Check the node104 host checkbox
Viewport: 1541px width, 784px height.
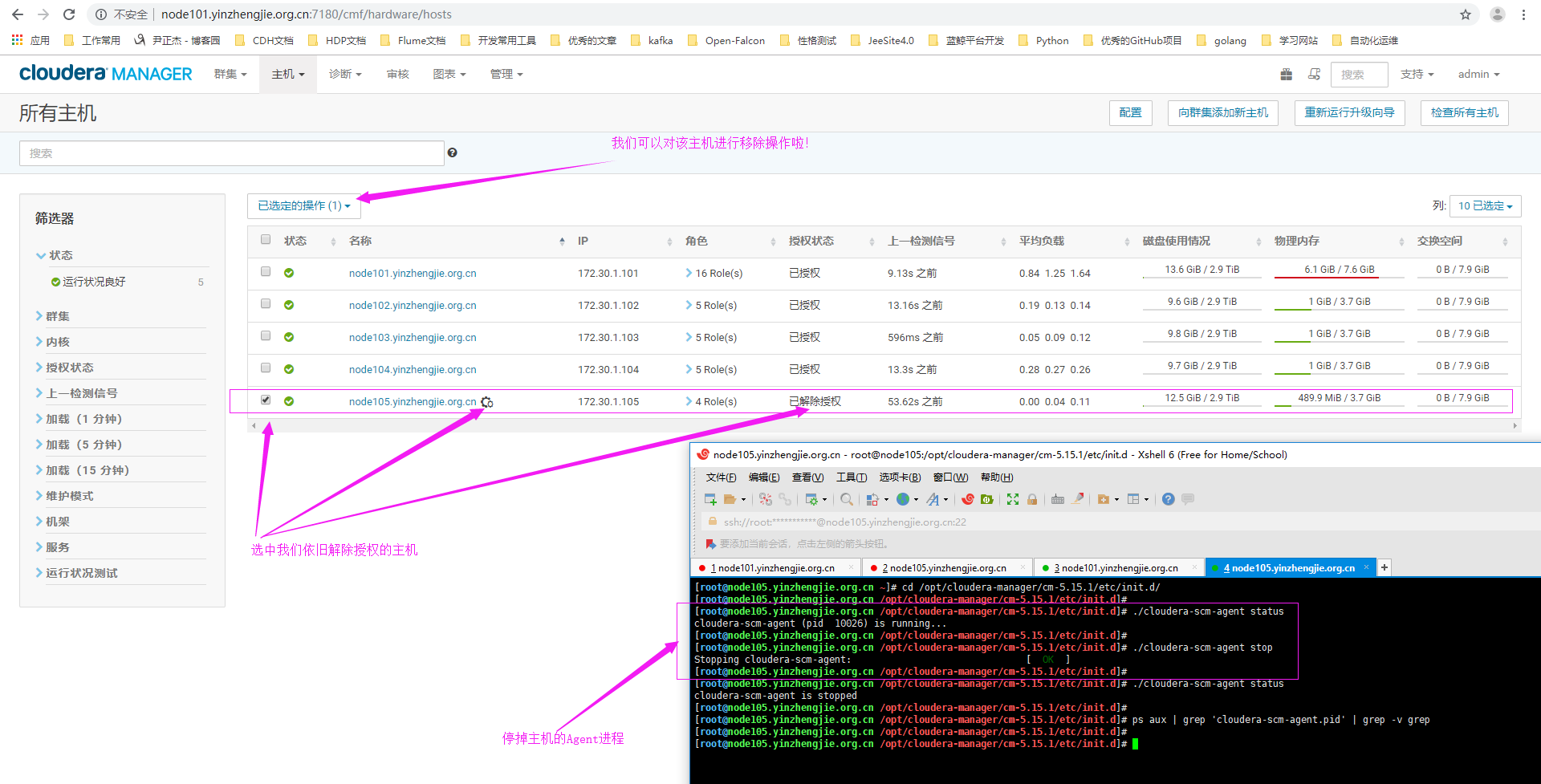pos(266,368)
